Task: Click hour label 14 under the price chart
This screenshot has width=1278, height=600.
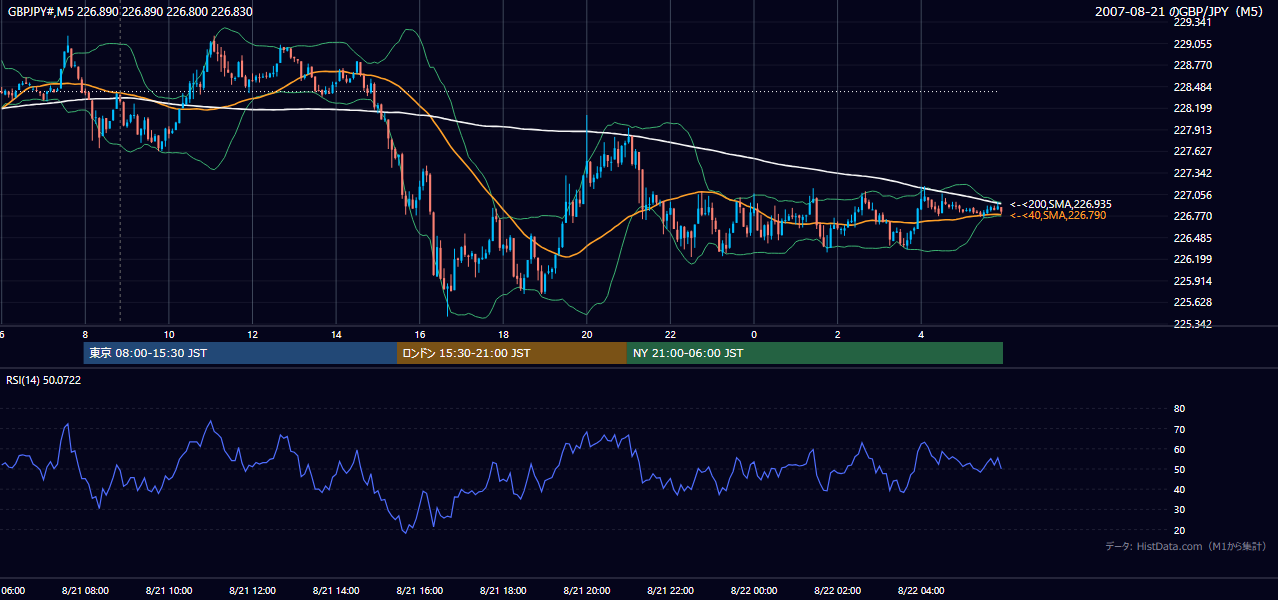Action: click(x=336, y=334)
